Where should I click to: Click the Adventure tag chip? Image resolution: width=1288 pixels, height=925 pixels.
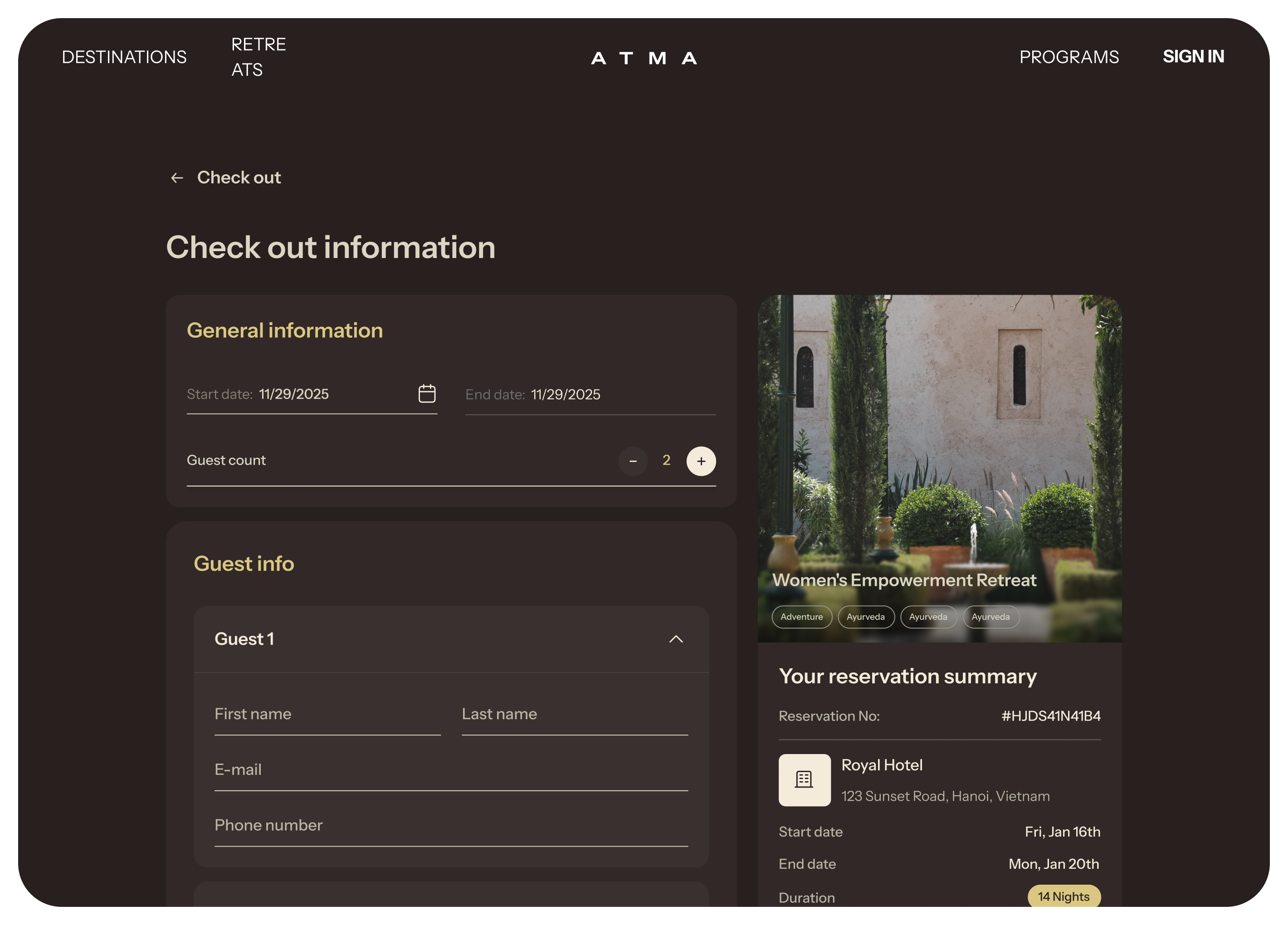[x=801, y=617]
